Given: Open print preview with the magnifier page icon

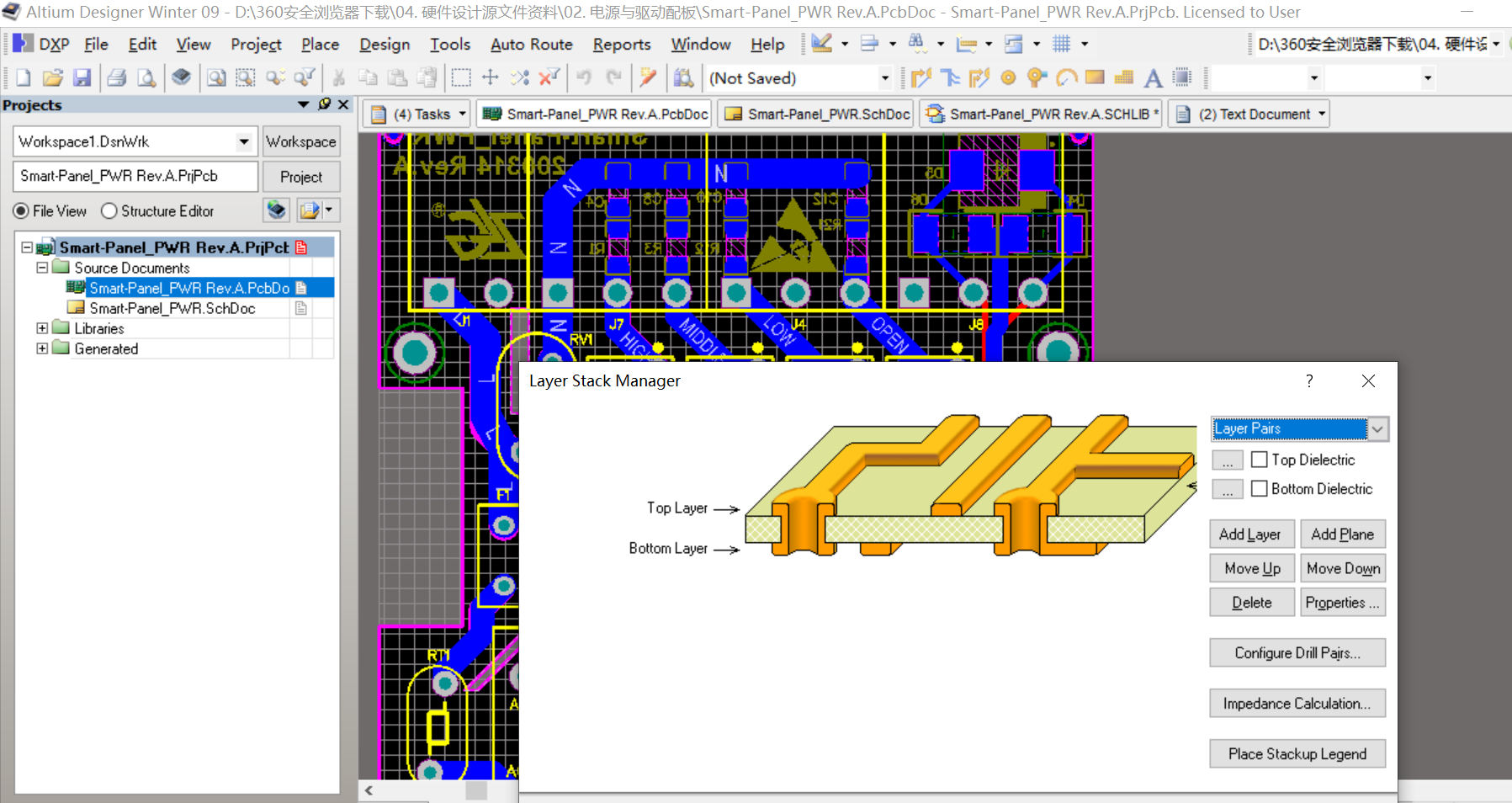Looking at the screenshot, I should coord(146,78).
